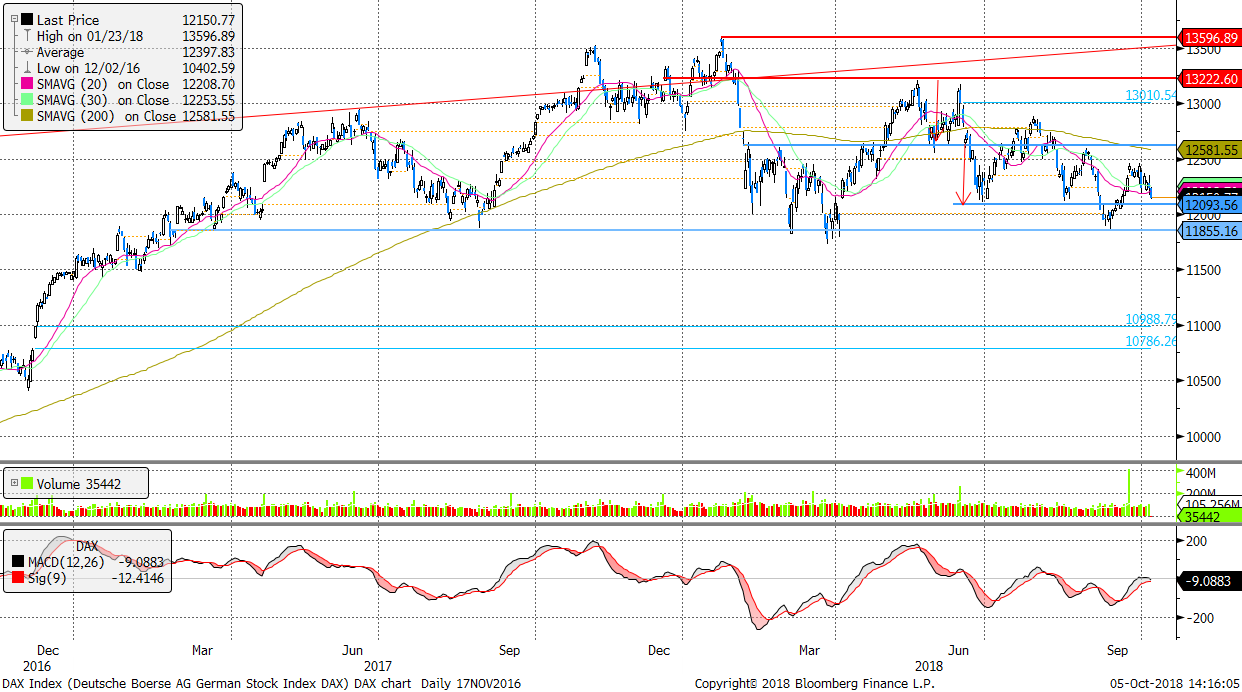Click the red 13222.60 price-axis tag
This screenshot has height=692, width=1242.
coord(1211,78)
